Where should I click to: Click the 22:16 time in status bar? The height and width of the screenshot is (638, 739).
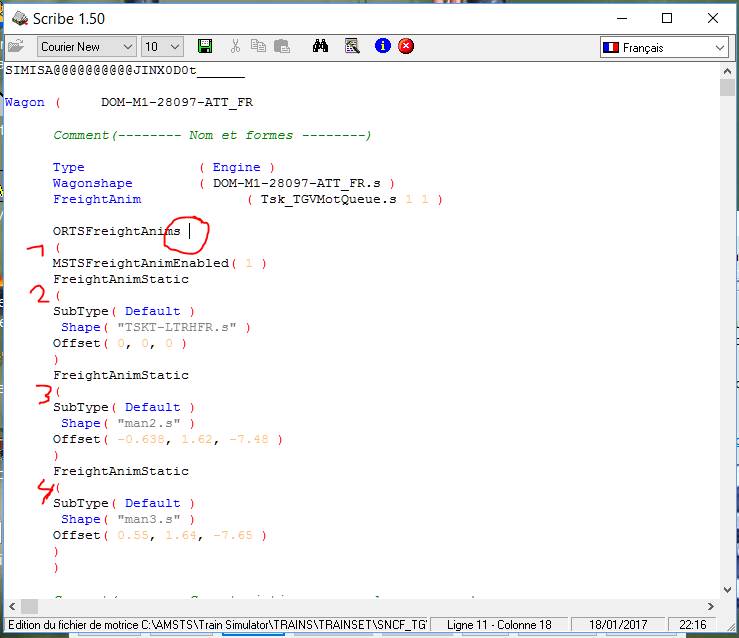tap(692, 625)
